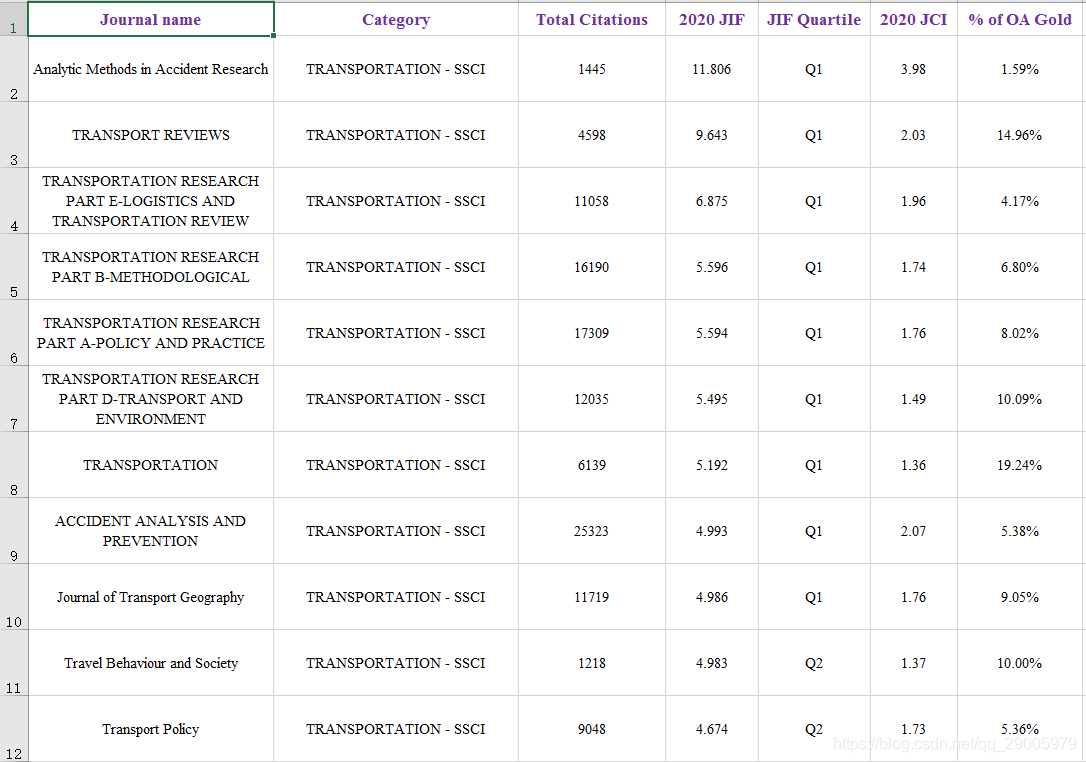Click the Part A-Policy and Practice cell
This screenshot has height=762, width=1086.
pyautogui.click(x=150, y=333)
